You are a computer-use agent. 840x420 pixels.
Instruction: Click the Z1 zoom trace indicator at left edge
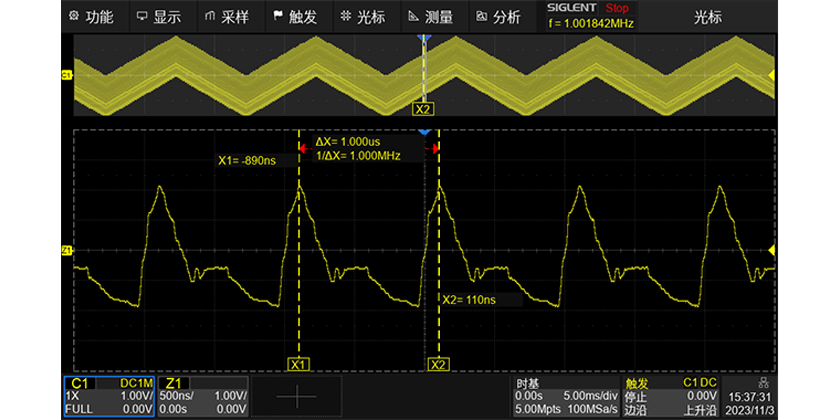click(x=67, y=250)
